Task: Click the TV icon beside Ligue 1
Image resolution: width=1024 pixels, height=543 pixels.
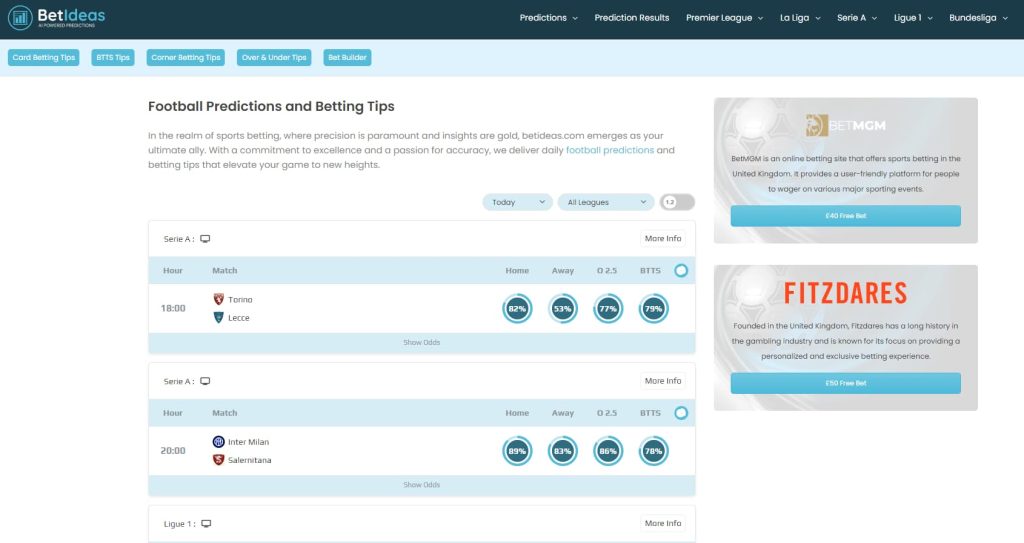Action: click(x=206, y=524)
